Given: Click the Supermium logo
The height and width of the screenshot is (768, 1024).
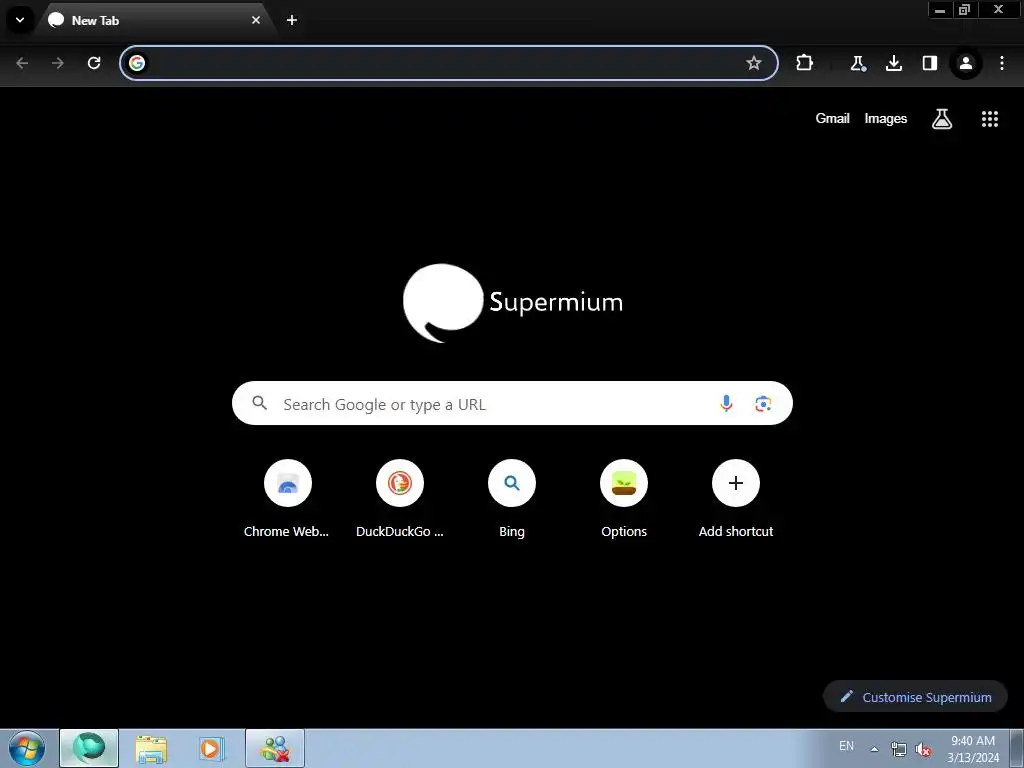Looking at the screenshot, I should pyautogui.click(x=513, y=302).
